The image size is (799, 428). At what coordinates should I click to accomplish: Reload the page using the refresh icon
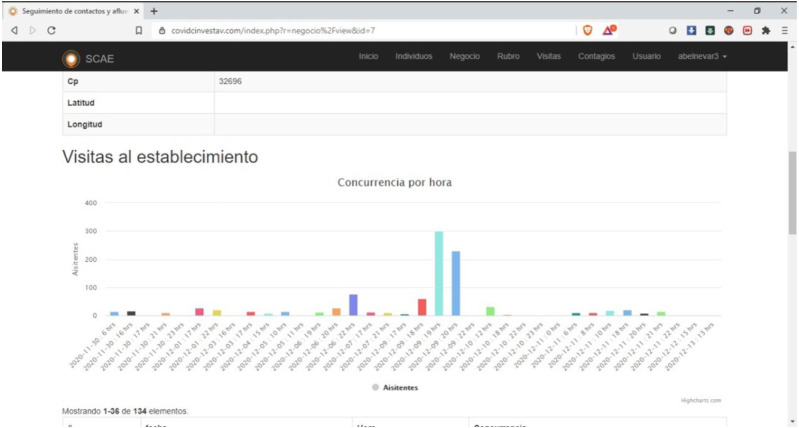pyautogui.click(x=51, y=31)
